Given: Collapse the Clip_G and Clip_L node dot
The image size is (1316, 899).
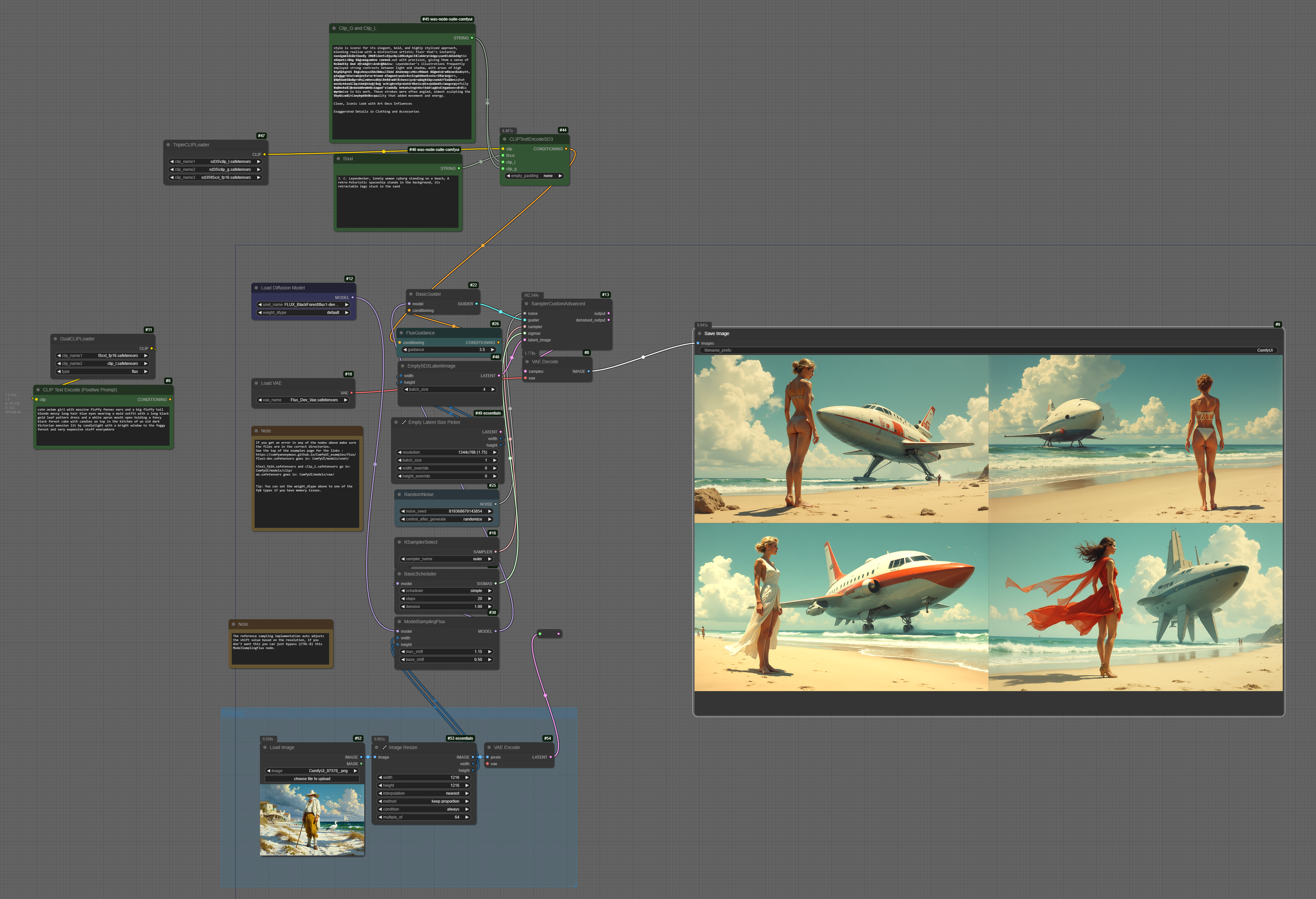Looking at the screenshot, I should 334,28.
